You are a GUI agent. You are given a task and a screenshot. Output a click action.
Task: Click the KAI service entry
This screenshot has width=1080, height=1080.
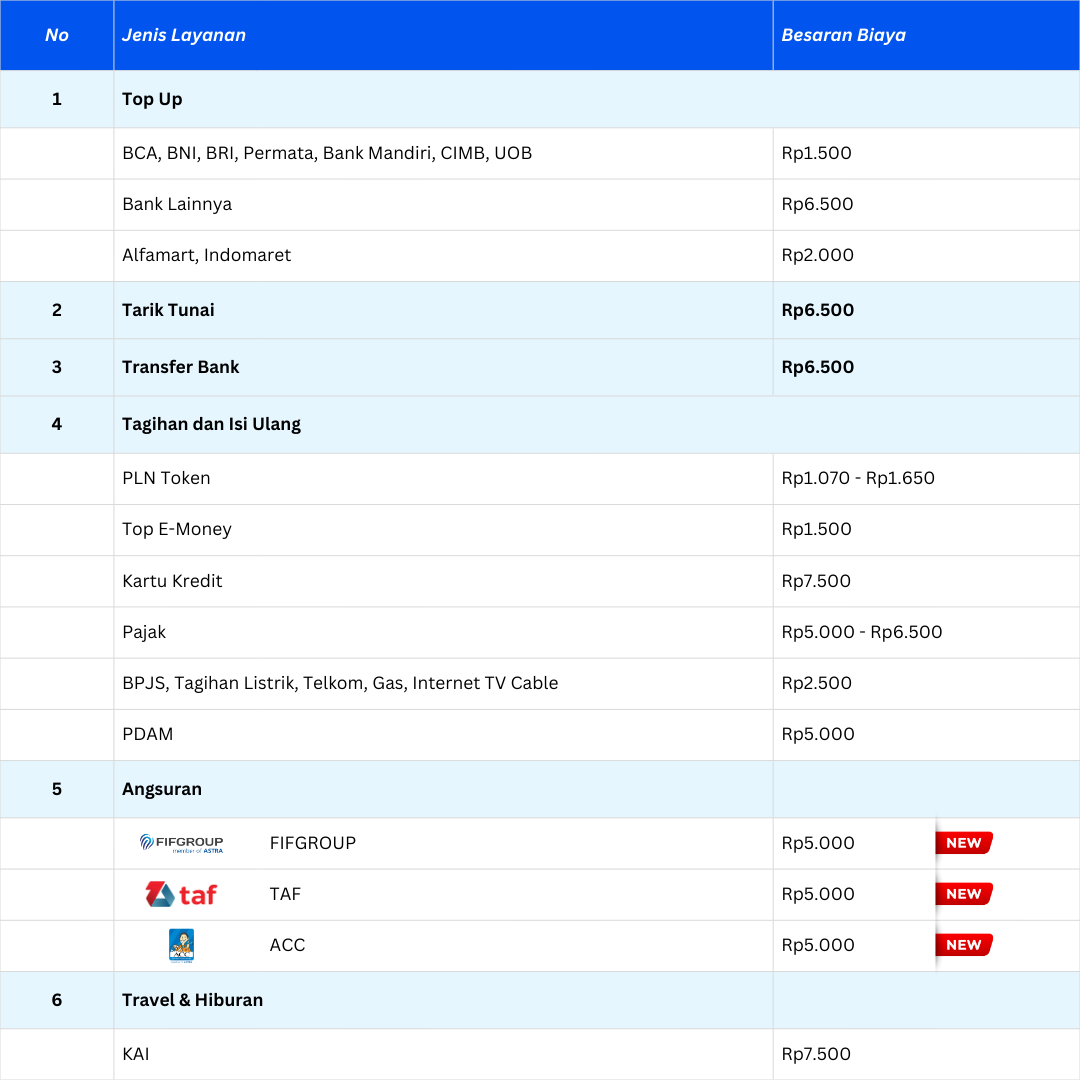coord(136,1054)
